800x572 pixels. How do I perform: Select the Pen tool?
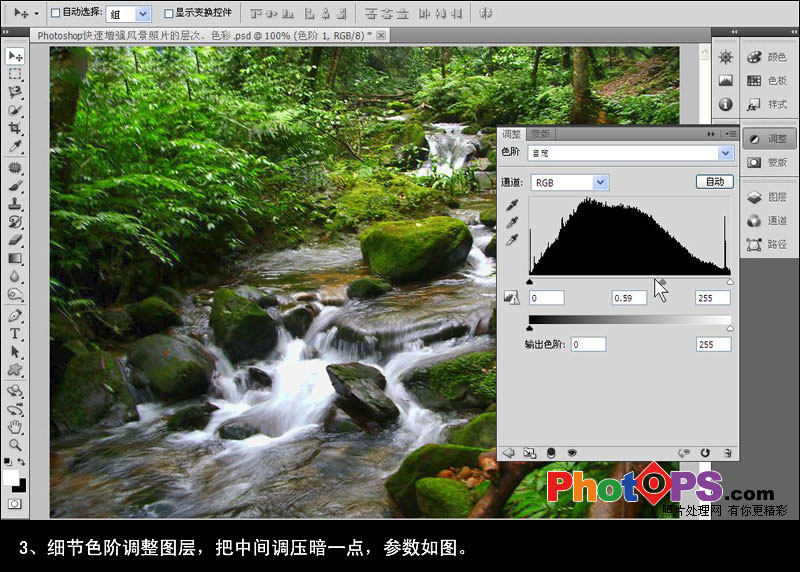(15, 315)
